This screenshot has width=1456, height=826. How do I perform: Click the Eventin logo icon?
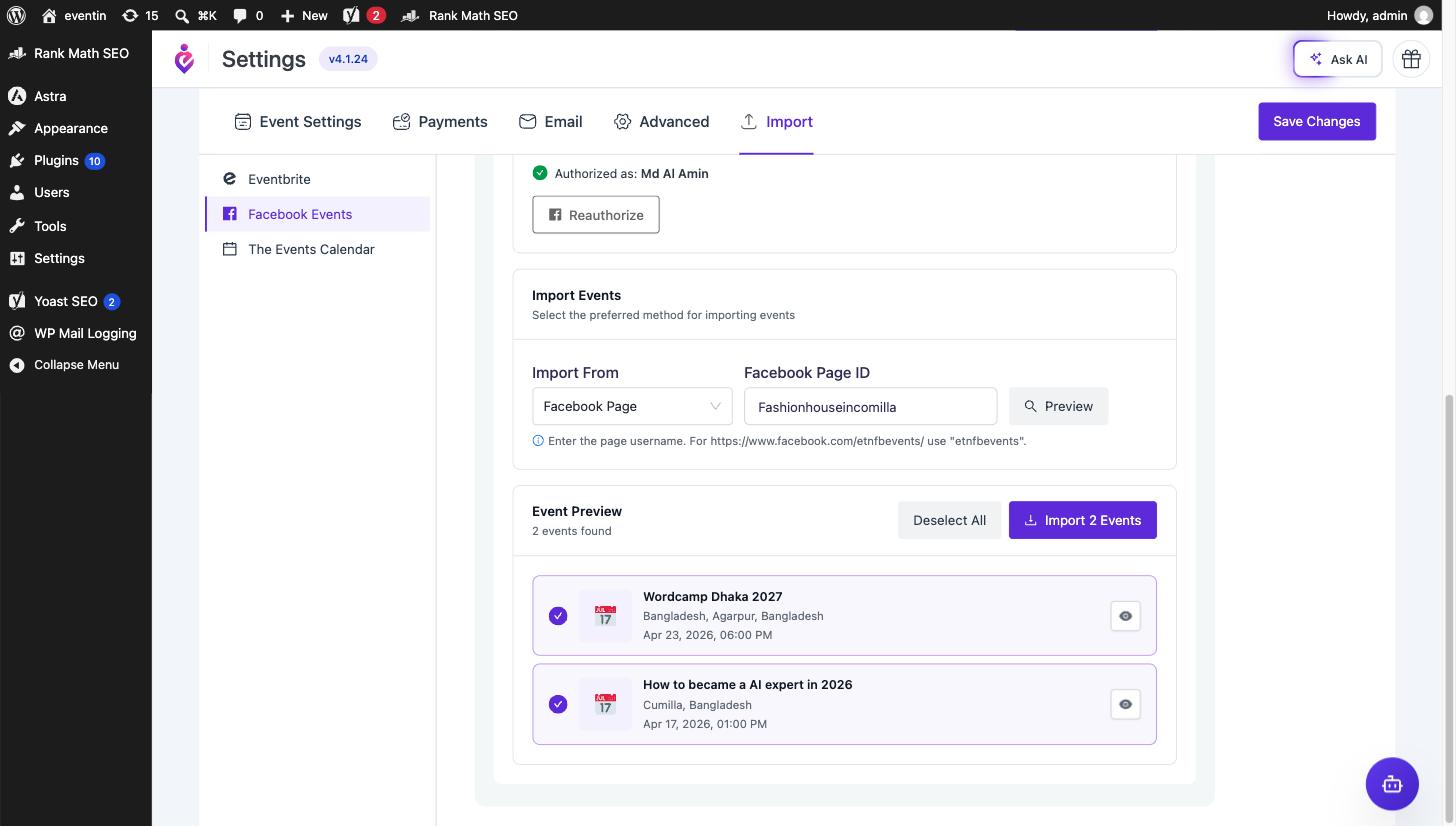pos(184,59)
